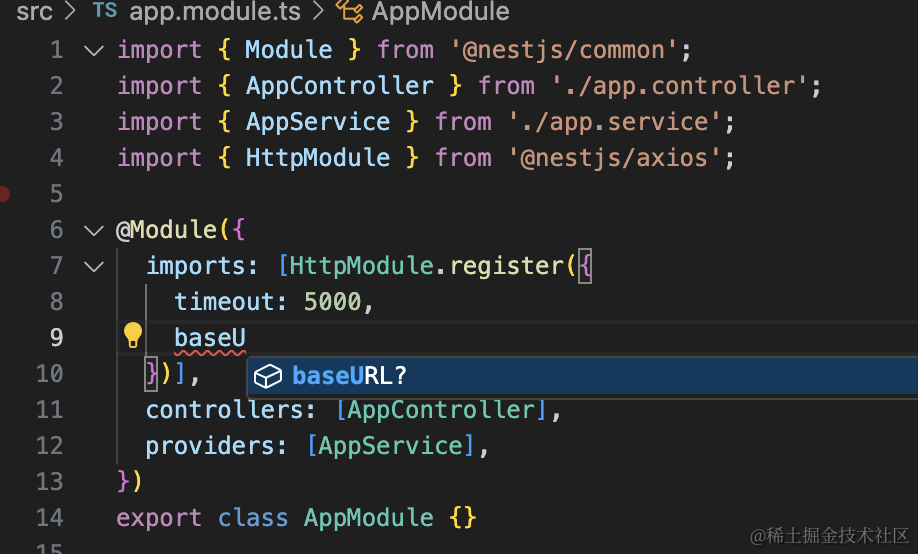
Task: Collapse the imports array at line 7
Action: pyautogui.click(x=93, y=266)
